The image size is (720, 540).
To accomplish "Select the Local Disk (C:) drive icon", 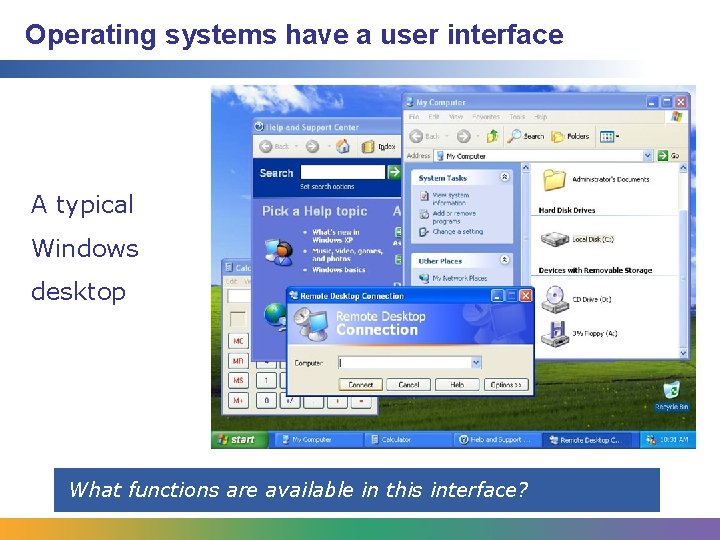I will [x=555, y=239].
